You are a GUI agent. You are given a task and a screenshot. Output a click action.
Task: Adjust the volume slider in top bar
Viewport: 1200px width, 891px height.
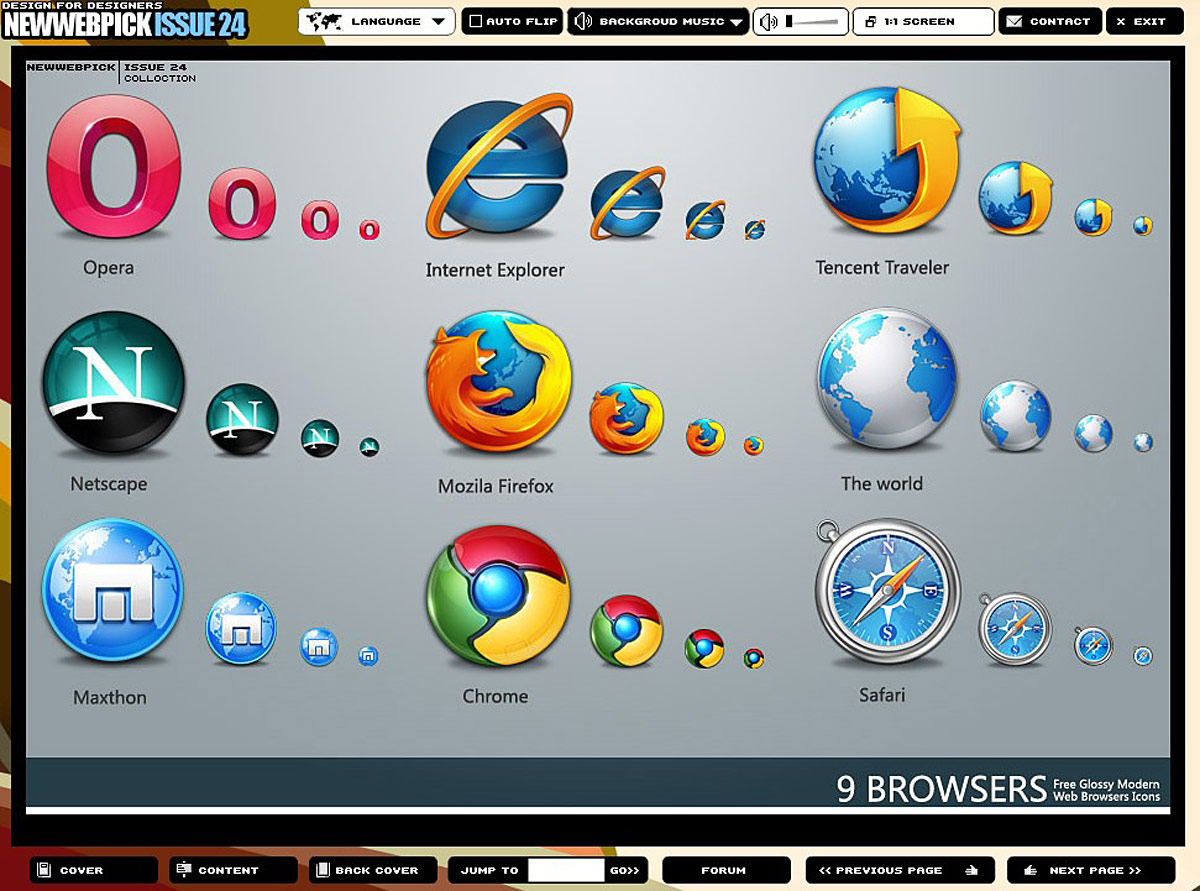pyautogui.click(x=812, y=21)
